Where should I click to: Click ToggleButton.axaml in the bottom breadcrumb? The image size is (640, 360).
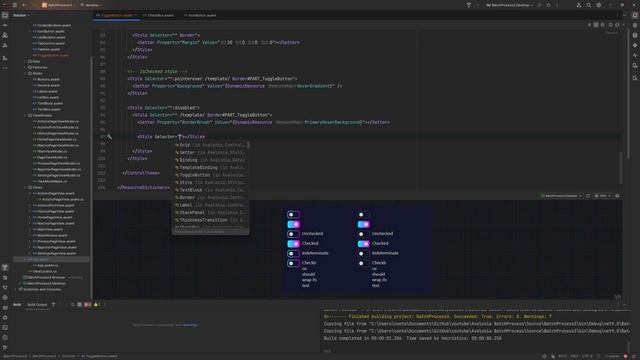[99, 356]
